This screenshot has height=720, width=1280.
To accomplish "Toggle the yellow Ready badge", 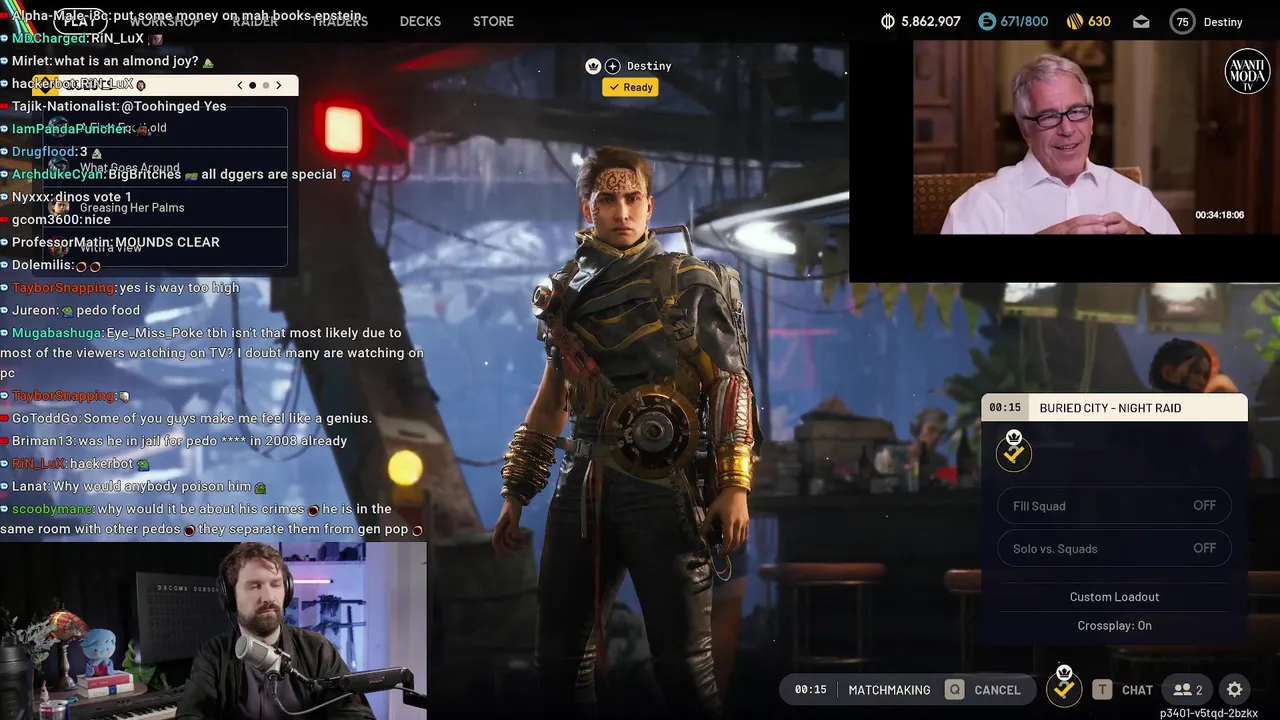I will [630, 87].
